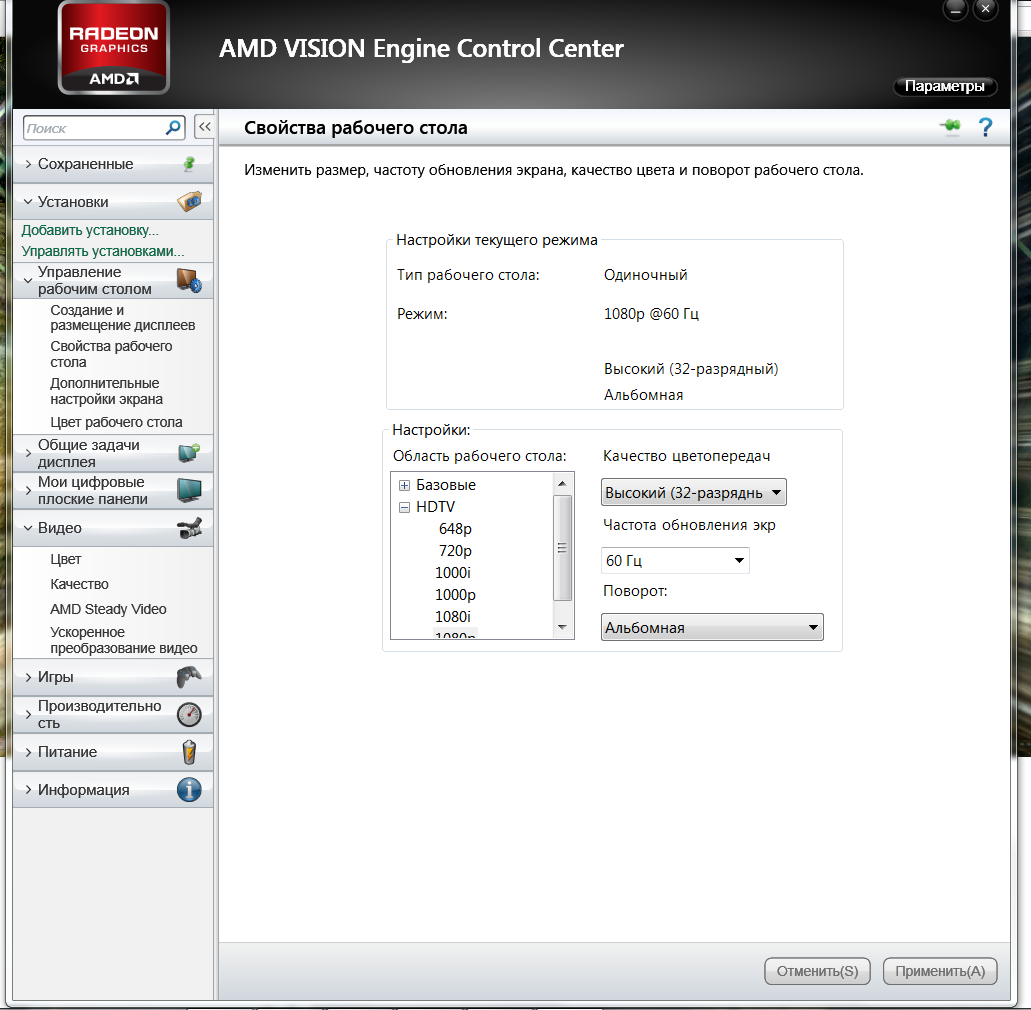Open Цвет рабочего стола page
The width and height of the screenshot is (1031, 1010).
(116, 422)
